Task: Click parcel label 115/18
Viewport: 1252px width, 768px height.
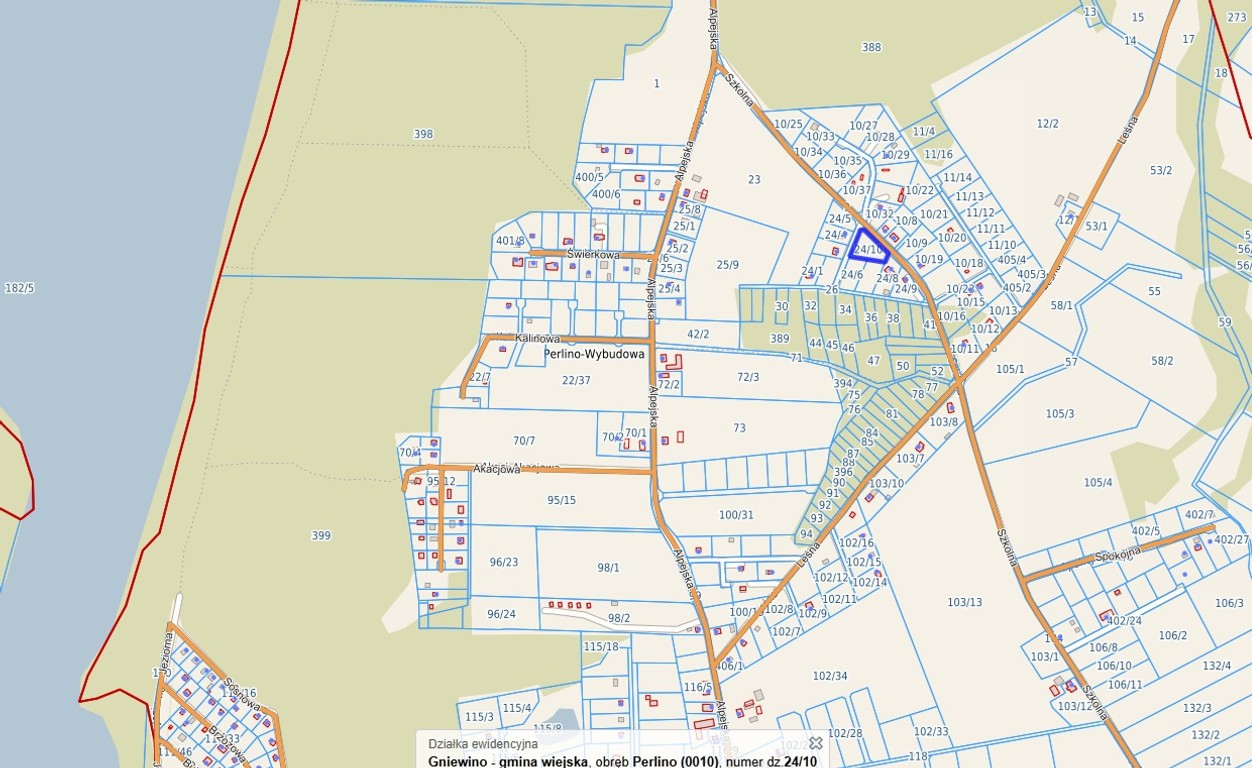Action: click(x=601, y=647)
